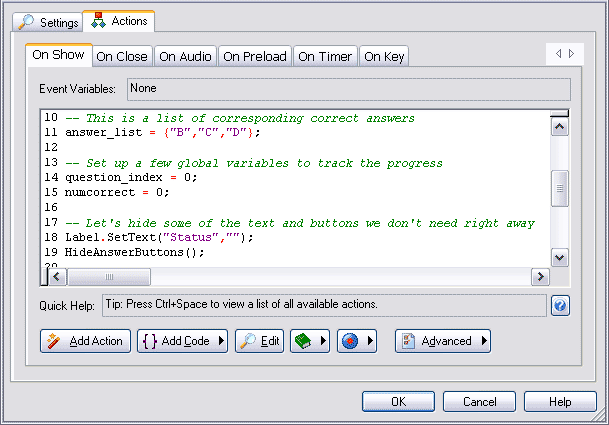Open Quick Help question mark icon
This screenshot has height=425, width=609.
(560, 305)
